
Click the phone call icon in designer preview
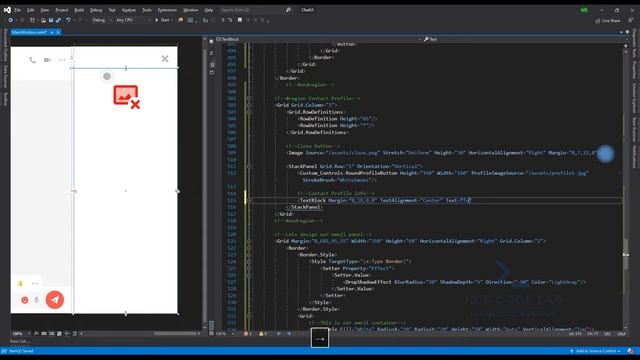tap(33, 60)
